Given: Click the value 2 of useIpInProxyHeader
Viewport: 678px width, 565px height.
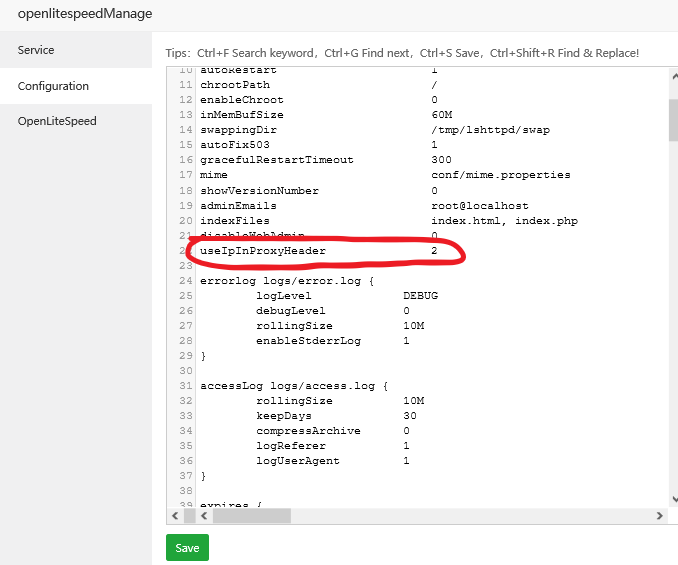Looking at the screenshot, I should click(434, 251).
